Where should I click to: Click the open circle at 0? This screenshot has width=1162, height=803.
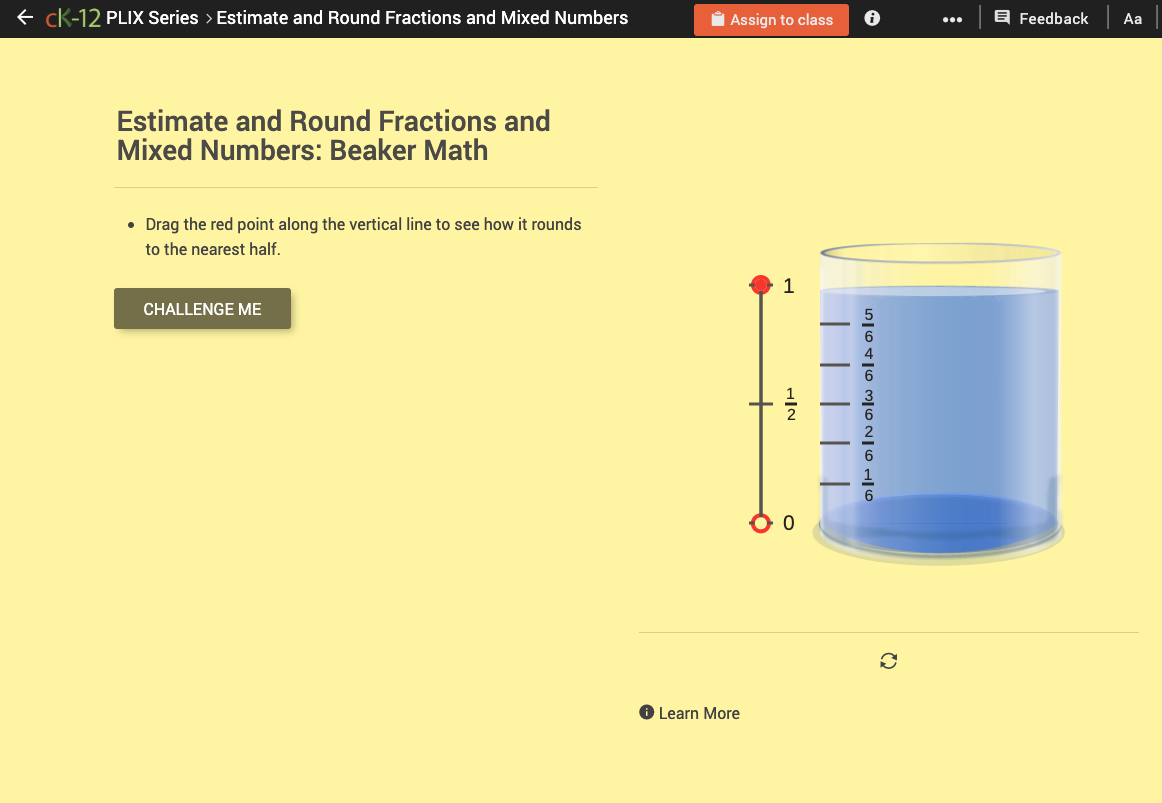(x=760, y=522)
